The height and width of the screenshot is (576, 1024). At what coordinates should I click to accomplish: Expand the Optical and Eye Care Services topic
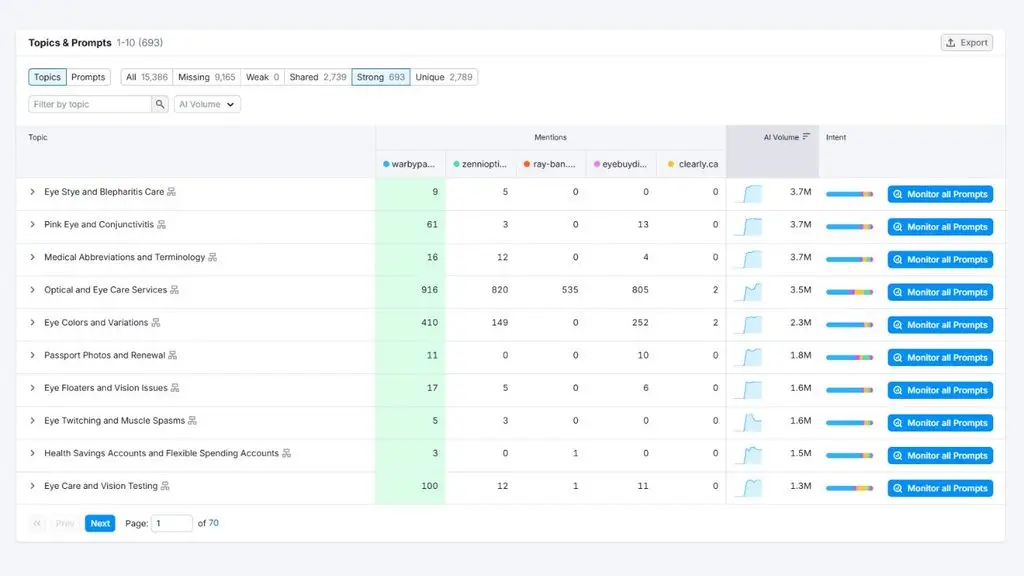coord(32,290)
